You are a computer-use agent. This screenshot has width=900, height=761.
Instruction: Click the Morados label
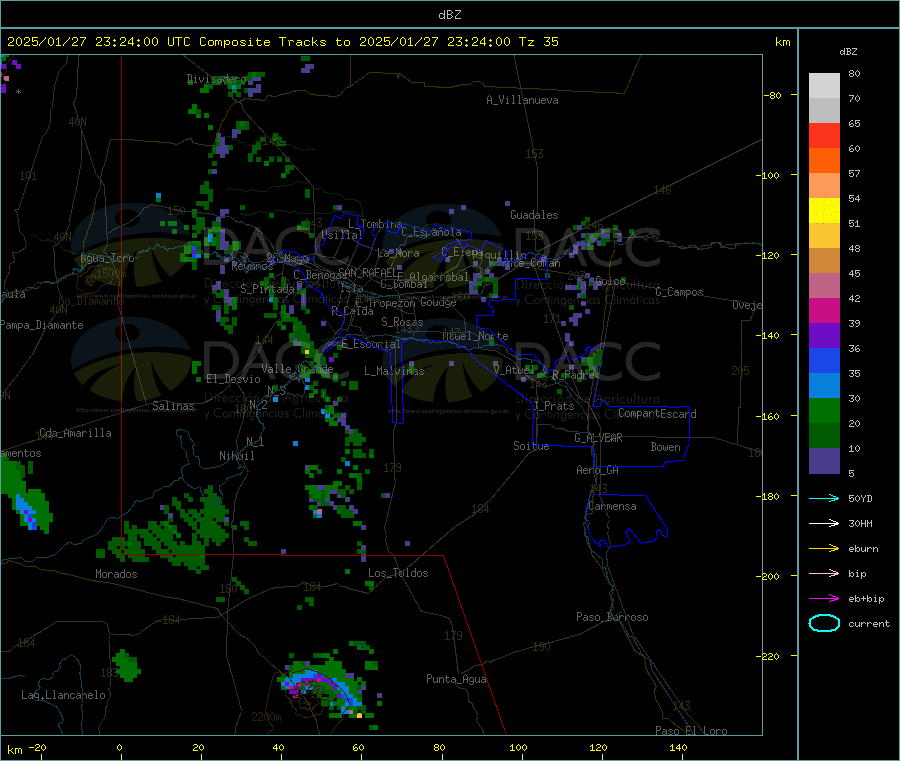click(x=116, y=574)
